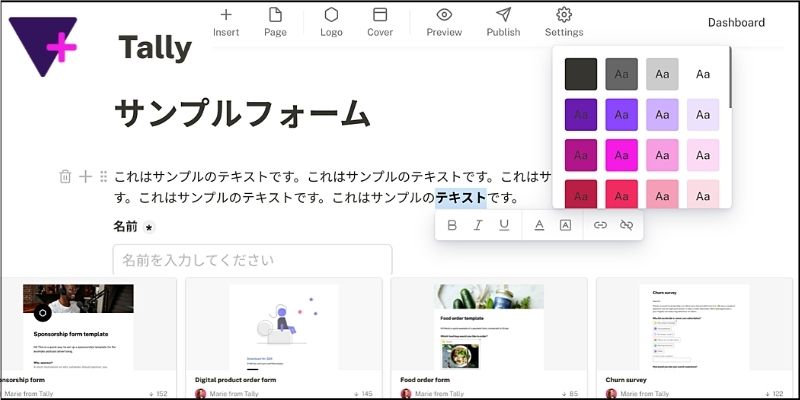
Task: Click the 名前 field label
Action: click(125, 227)
